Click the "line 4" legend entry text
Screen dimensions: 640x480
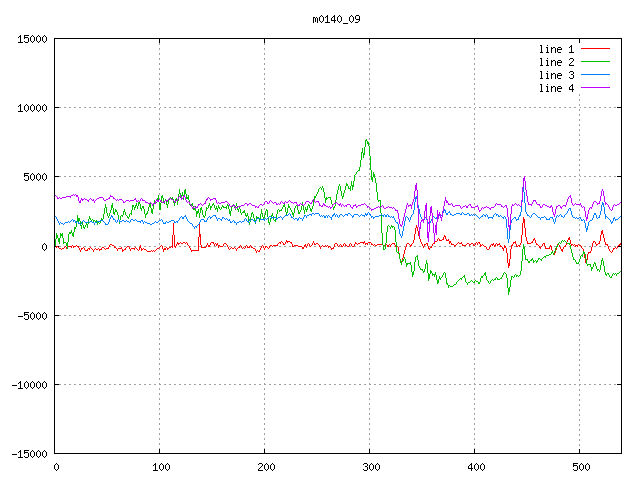point(556,88)
